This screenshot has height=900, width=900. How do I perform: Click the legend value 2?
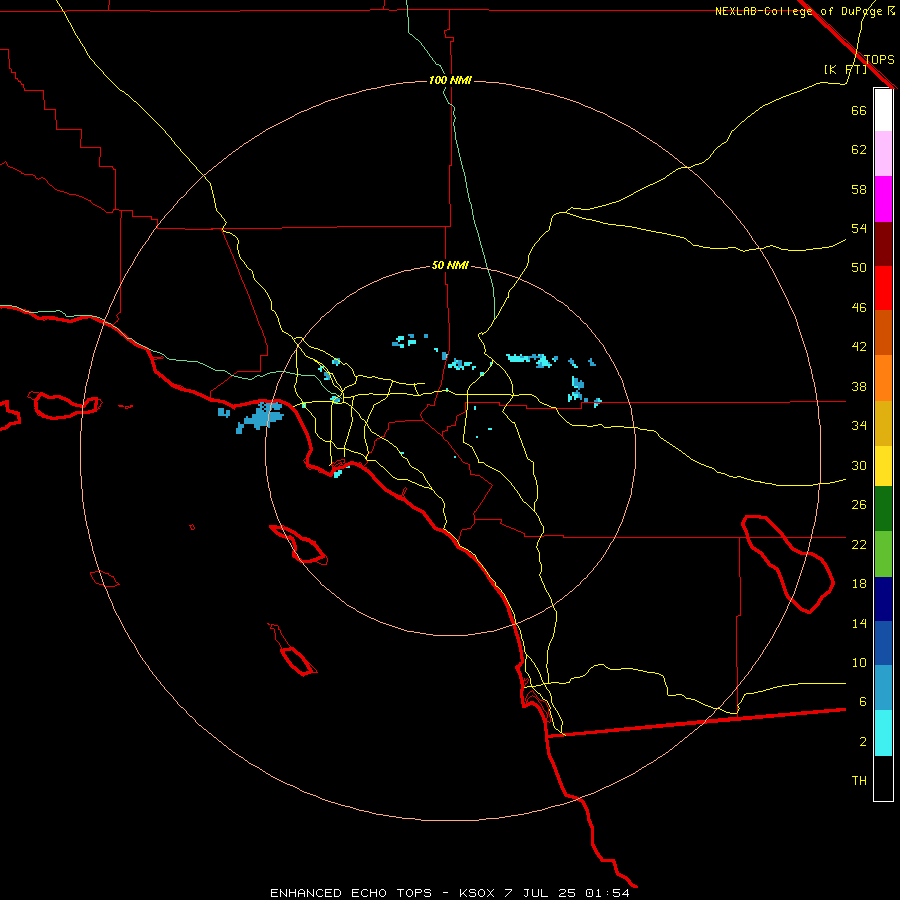tap(862, 742)
